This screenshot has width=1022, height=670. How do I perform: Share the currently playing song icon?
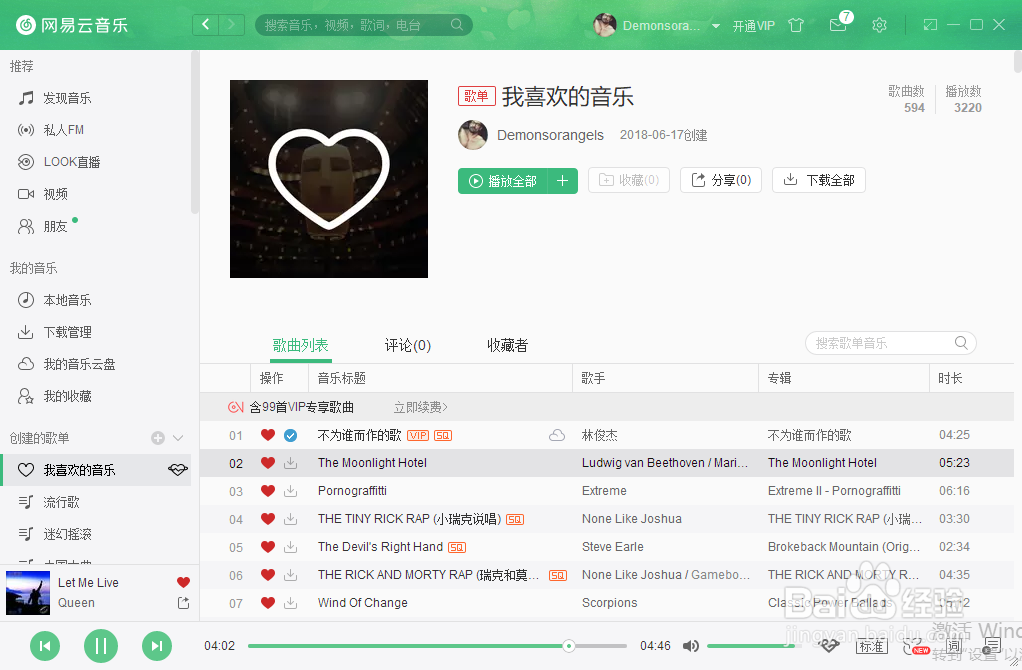[x=183, y=603]
